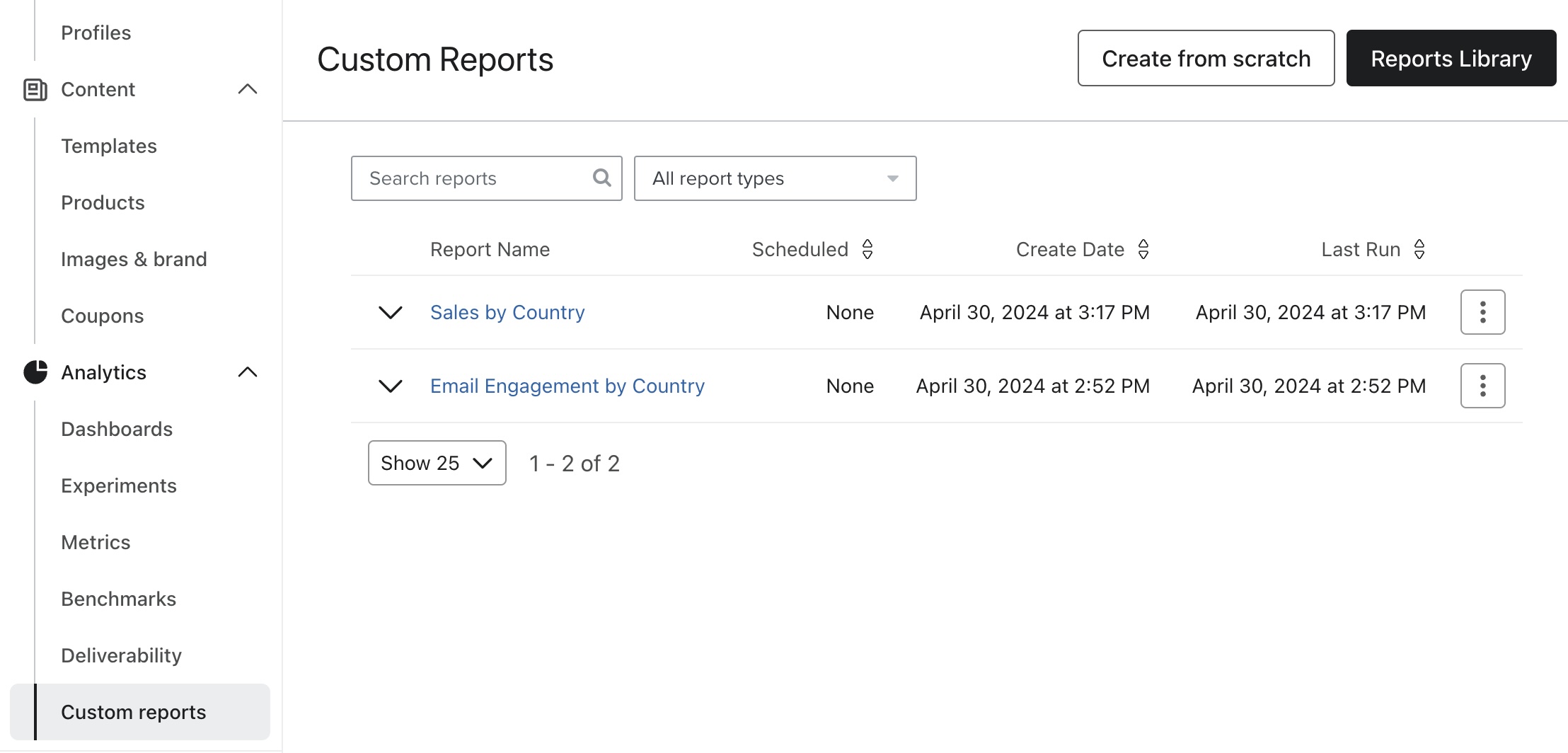Open the options menu for Sales by Country
The height and width of the screenshot is (753, 1568).
tap(1482, 311)
